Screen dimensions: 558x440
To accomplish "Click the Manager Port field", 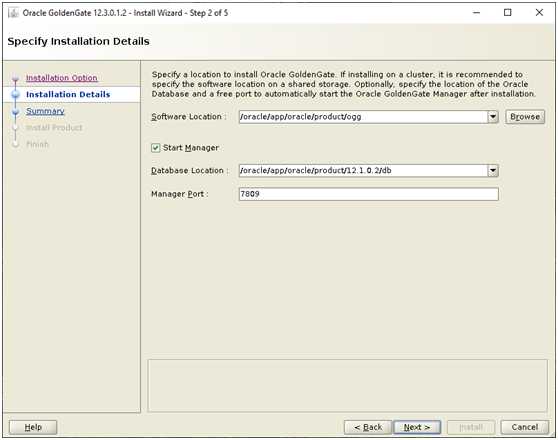I will click(x=369, y=194).
